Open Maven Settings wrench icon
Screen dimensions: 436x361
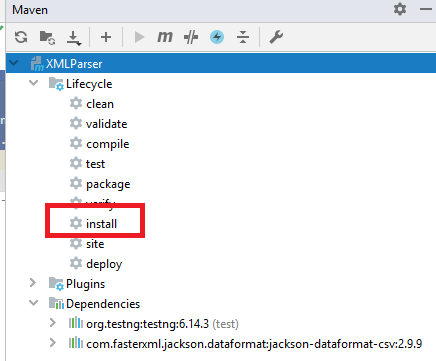coord(276,37)
